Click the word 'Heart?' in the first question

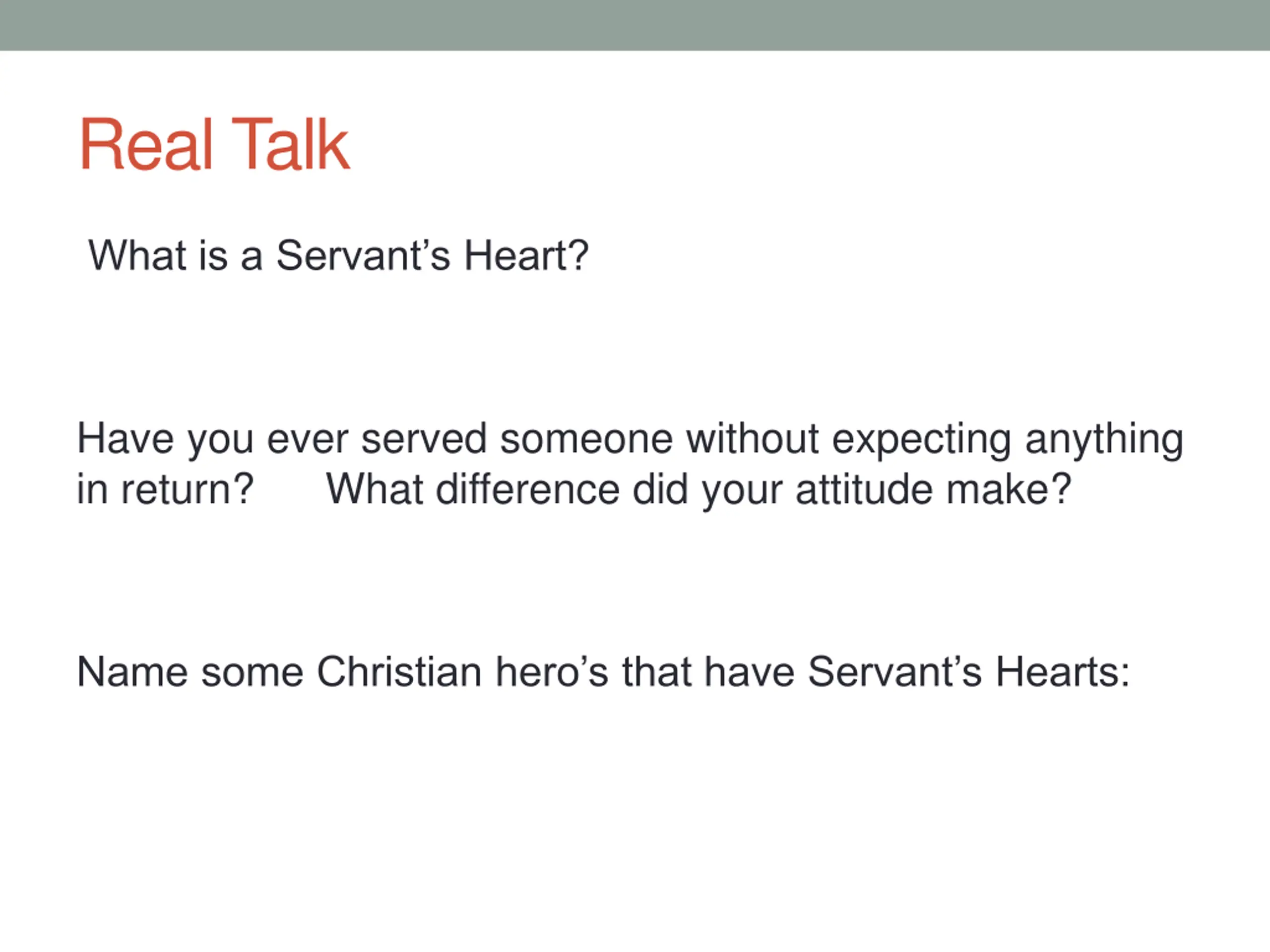526,255
